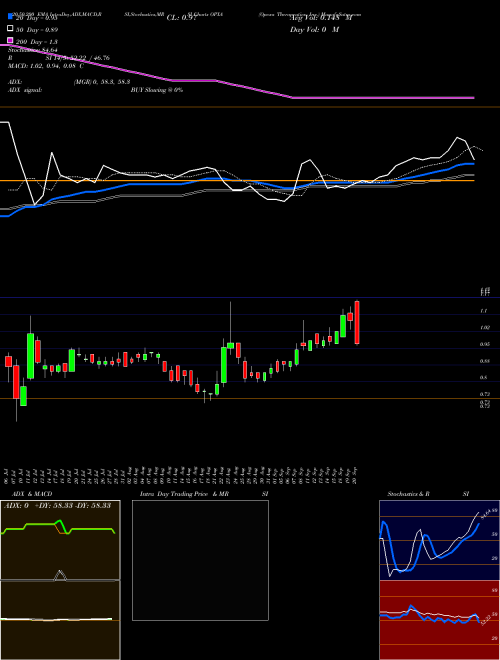Open the blue Stochastics chart panel
Screen dimensions: 500x660
439,540
